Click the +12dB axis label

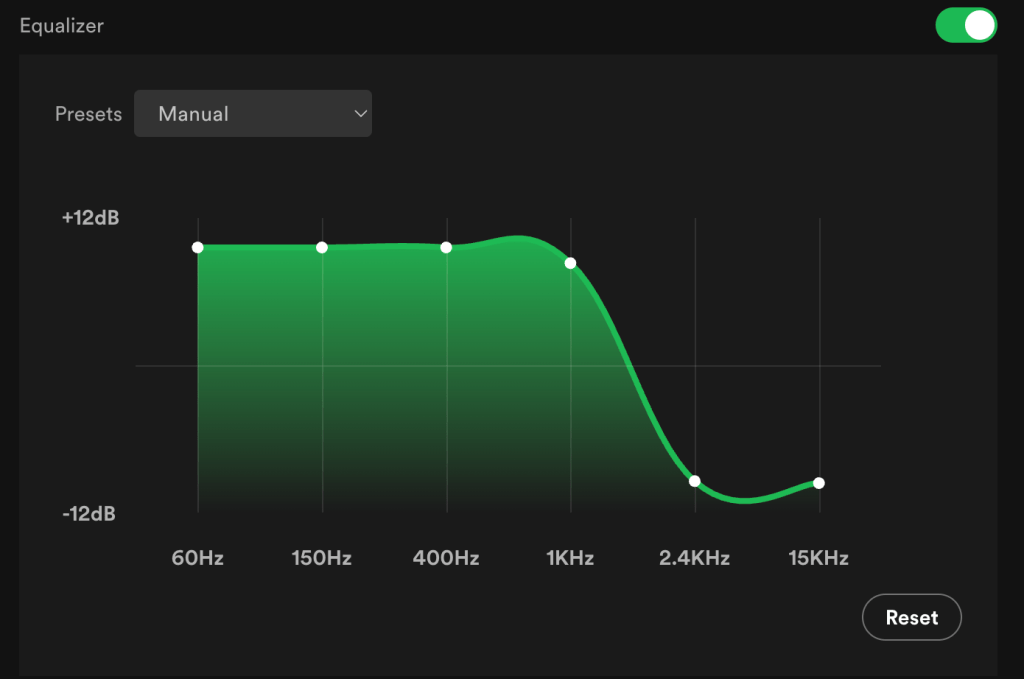(90, 217)
